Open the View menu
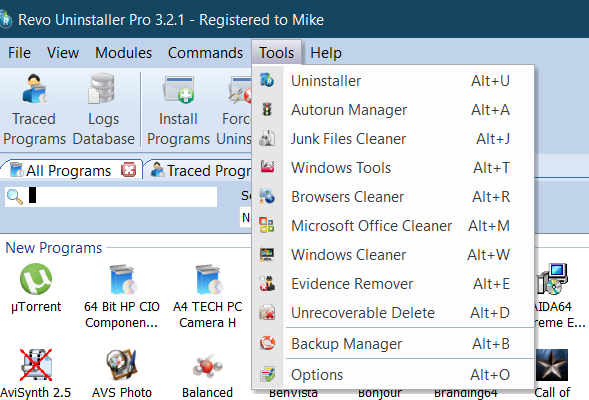The image size is (589, 400). click(63, 53)
